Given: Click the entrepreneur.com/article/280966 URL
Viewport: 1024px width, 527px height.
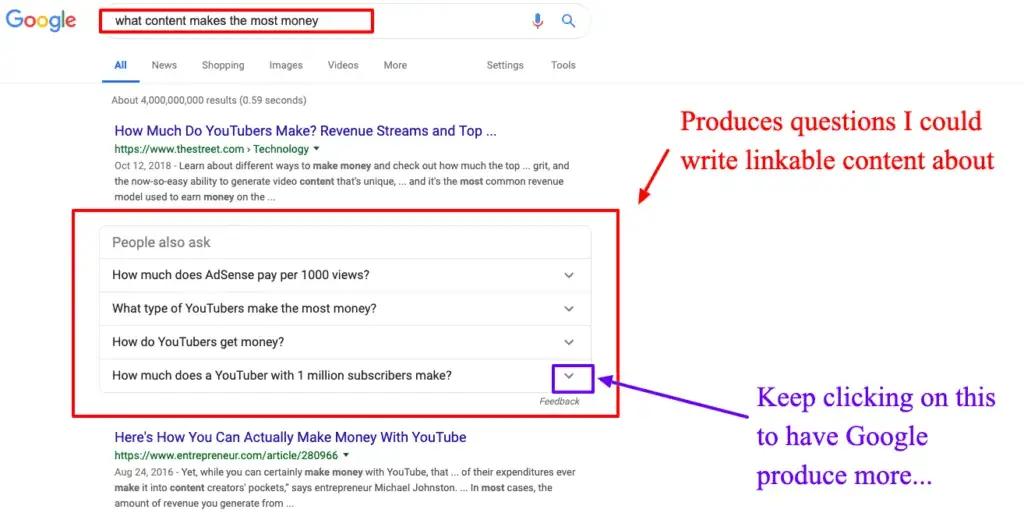Looking at the screenshot, I should point(226,455).
